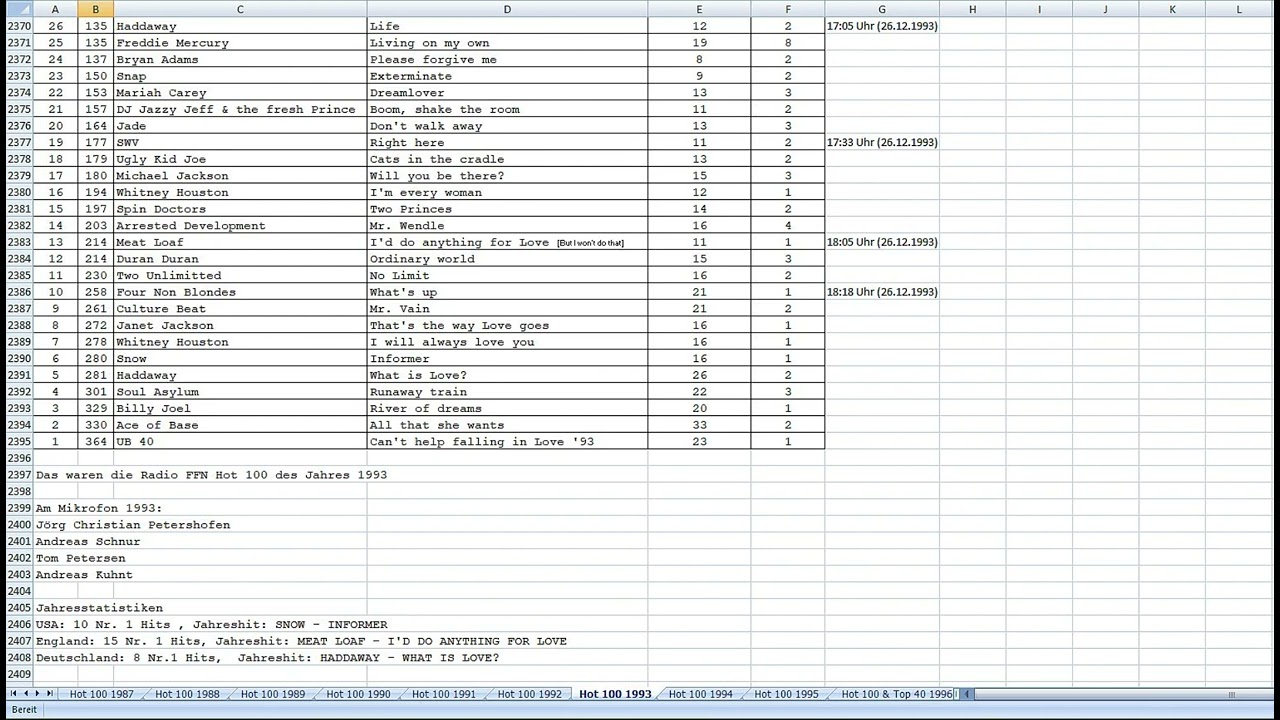Click the 'I will always love you' cell

[507, 342]
